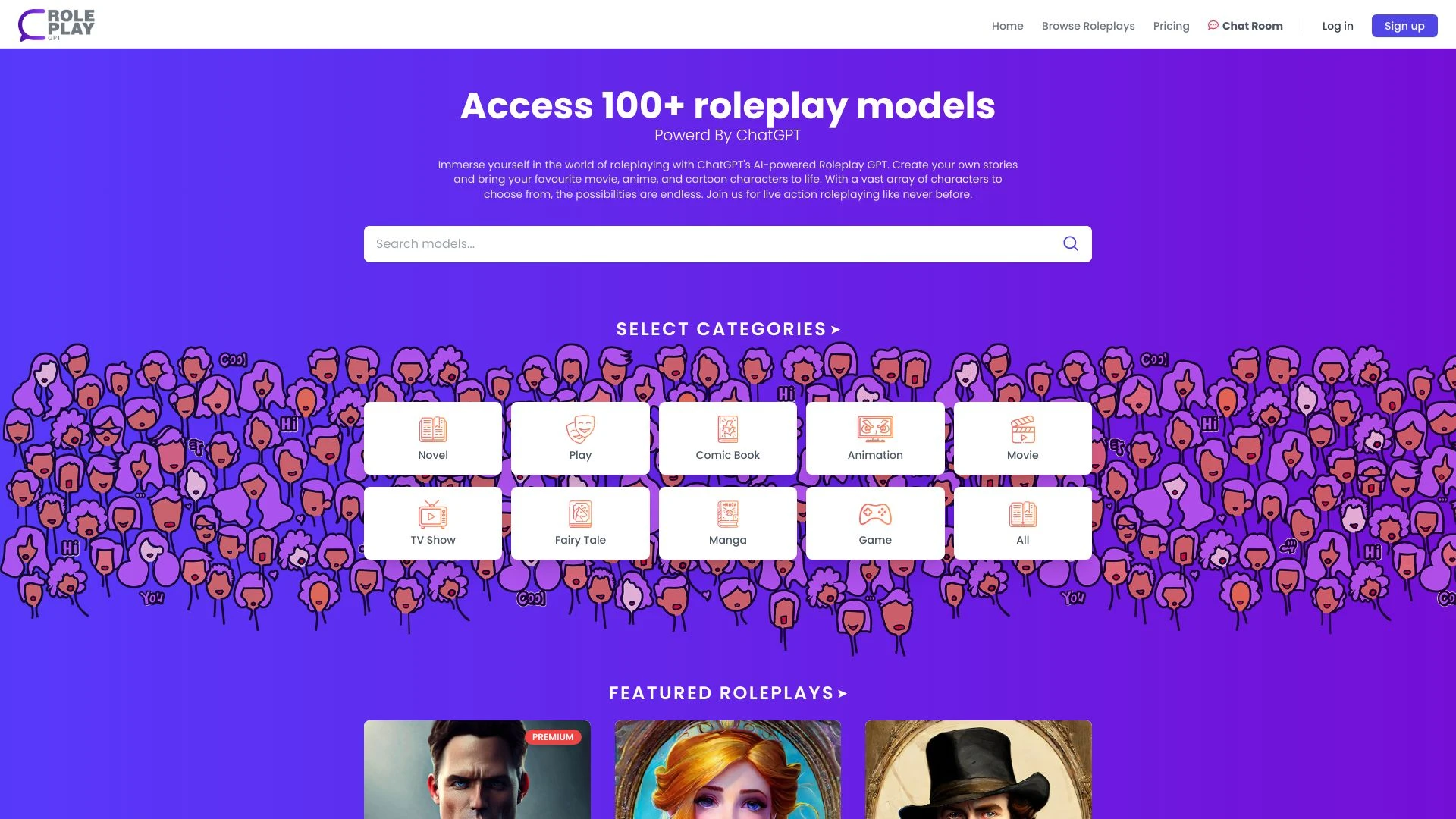Click the Game controller icon

[x=875, y=514]
